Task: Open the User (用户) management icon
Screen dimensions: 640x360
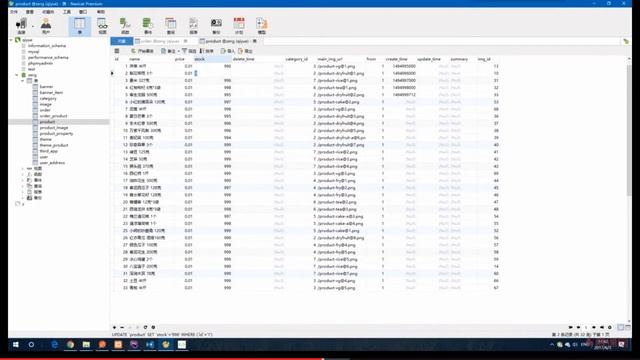Action: click(x=46, y=26)
